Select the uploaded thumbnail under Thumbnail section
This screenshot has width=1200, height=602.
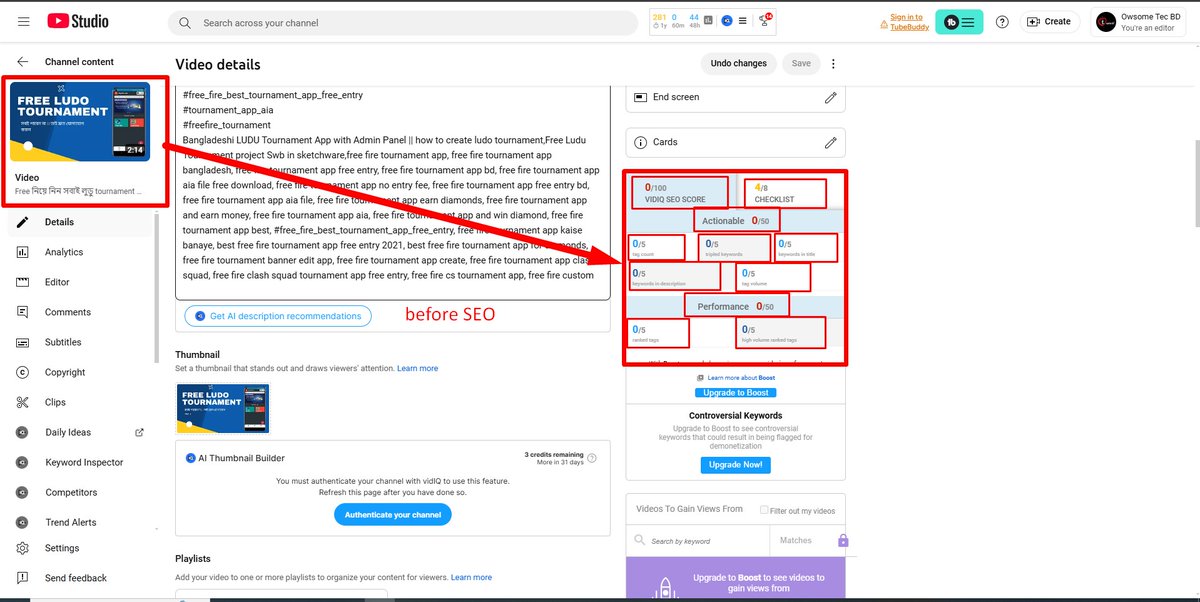tap(223, 408)
